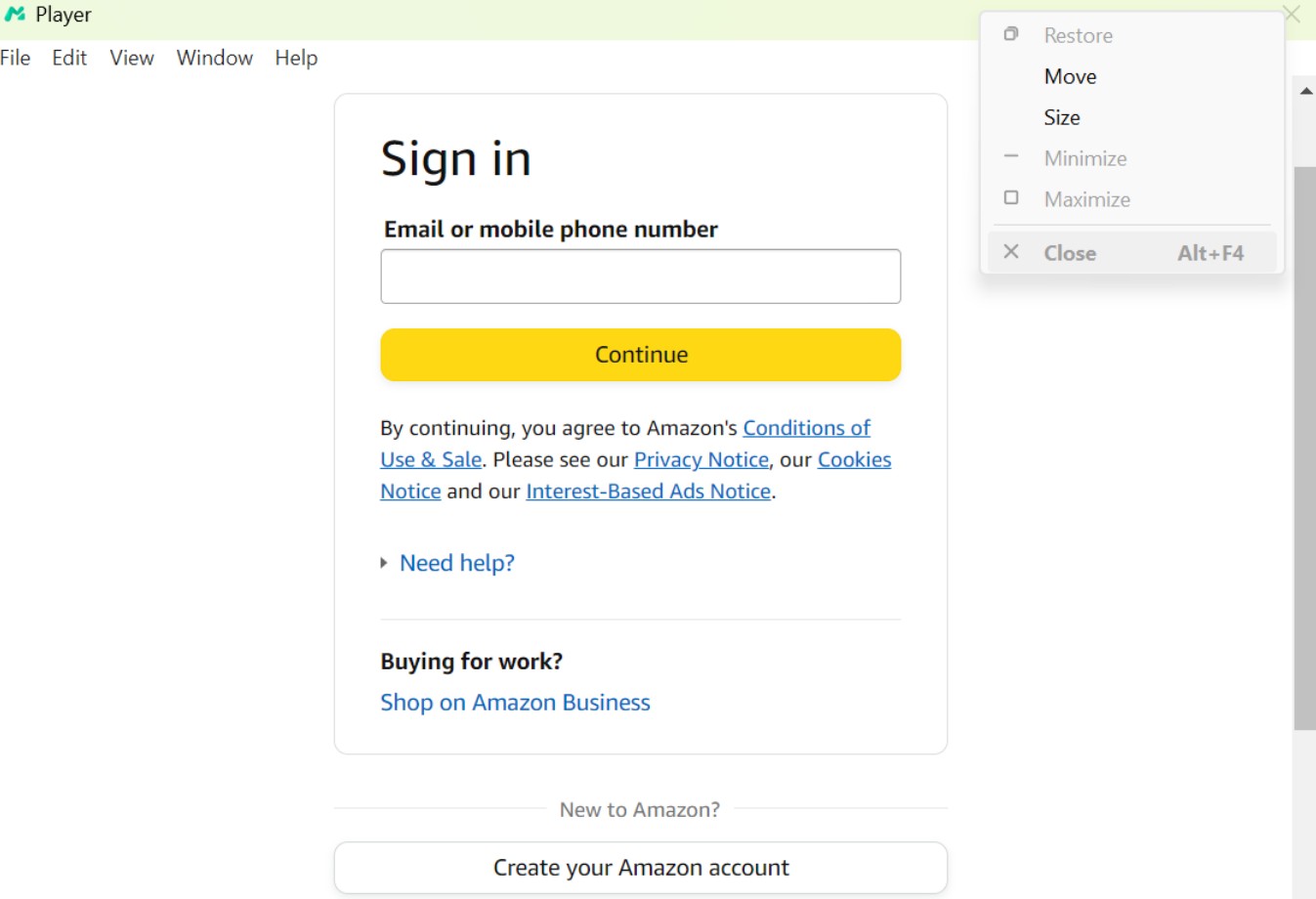This screenshot has height=899, width=1316.
Task: Expand the Need help? disclosure triangle
Action: click(384, 563)
